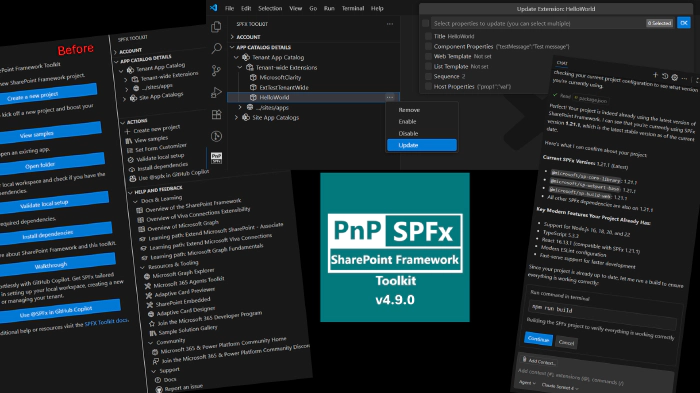Viewport: 700px width, 393px height.
Task: Click the Create a new project blue button
Action: [x=47, y=95]
